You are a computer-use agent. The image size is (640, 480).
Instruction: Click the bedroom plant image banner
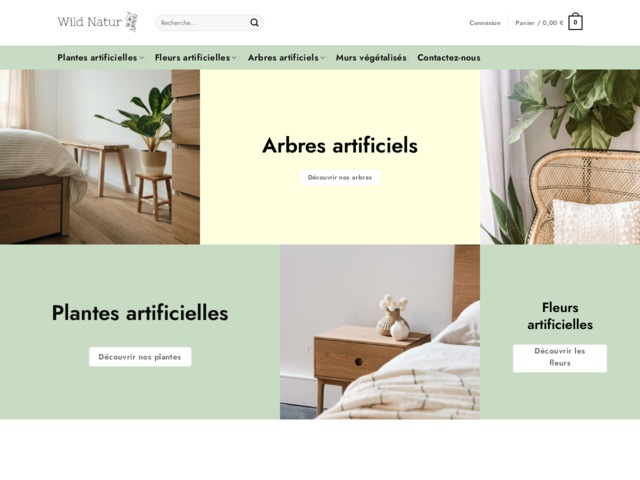100,157
